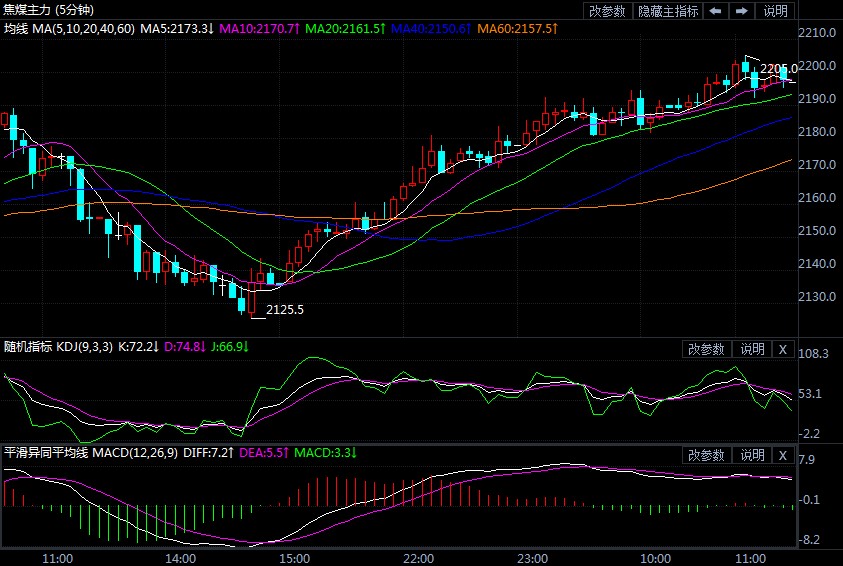Click the right arrow button in top bar
The width and height of the screenshot is (843, 566).
coord(741,11)
